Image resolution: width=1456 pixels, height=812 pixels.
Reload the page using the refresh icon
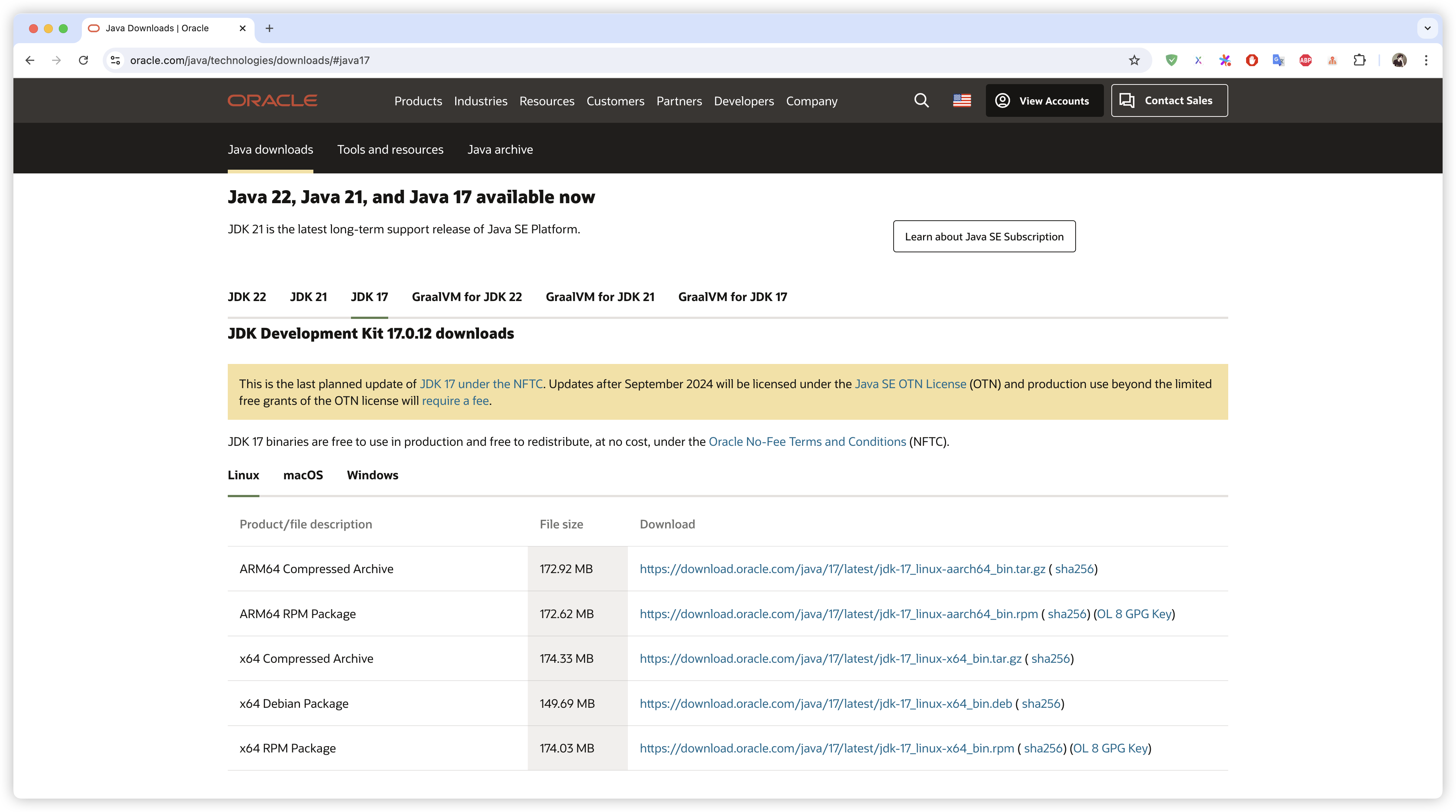coord(84,60)
